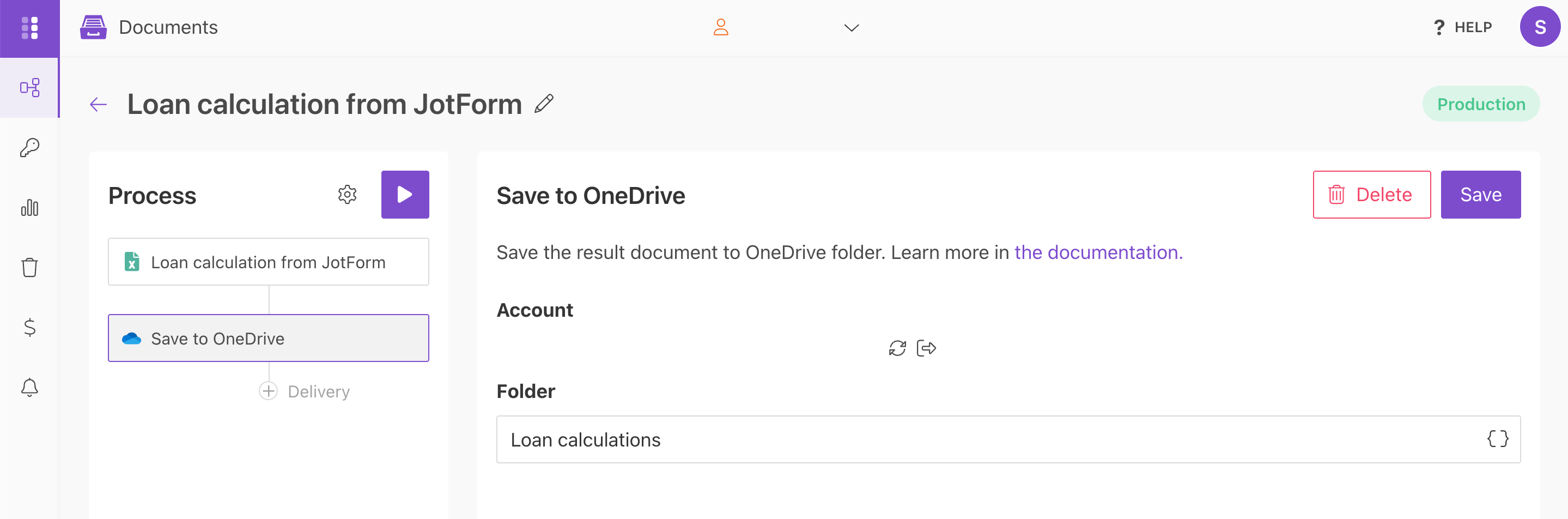
Task: Open the billing dollar sidebar icon
Action: coord(30,327)
